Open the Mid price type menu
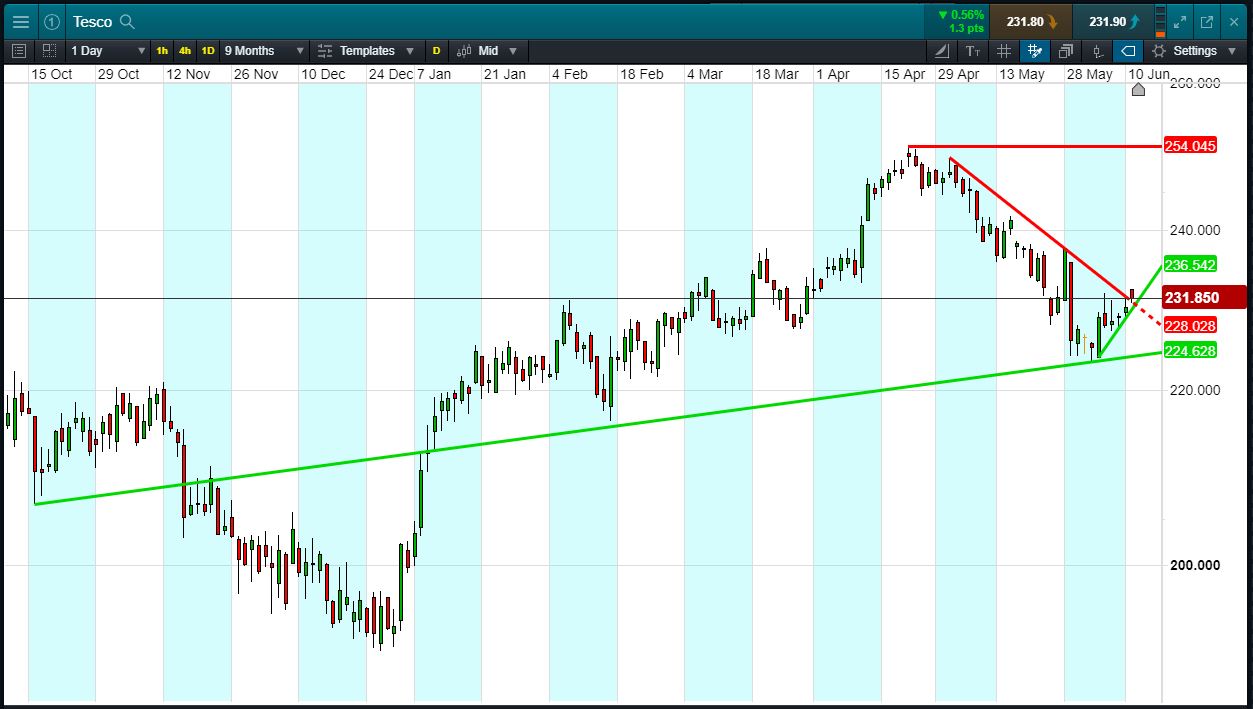Image resolution: width=1253 pixels, height=709 pixels. (x=487, y=51)
